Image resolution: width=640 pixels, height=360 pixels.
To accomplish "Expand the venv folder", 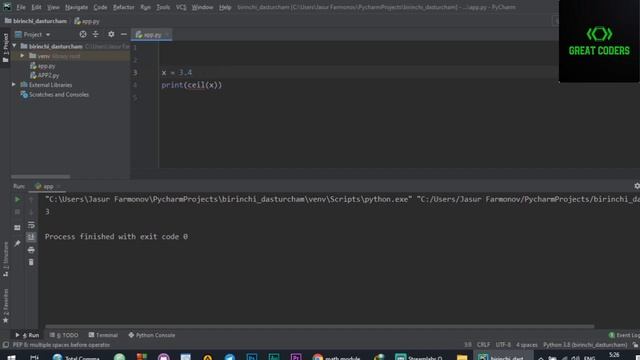I will (22, 56).
